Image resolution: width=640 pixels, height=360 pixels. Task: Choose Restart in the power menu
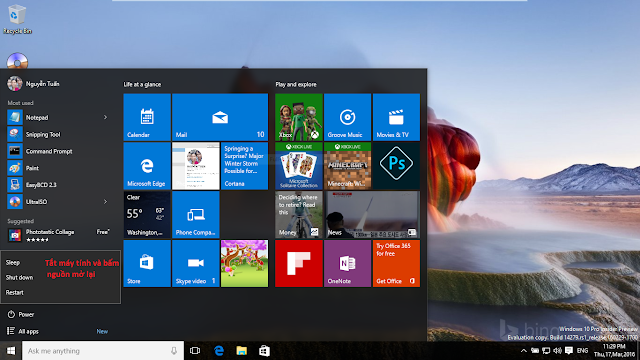(15, 293)
